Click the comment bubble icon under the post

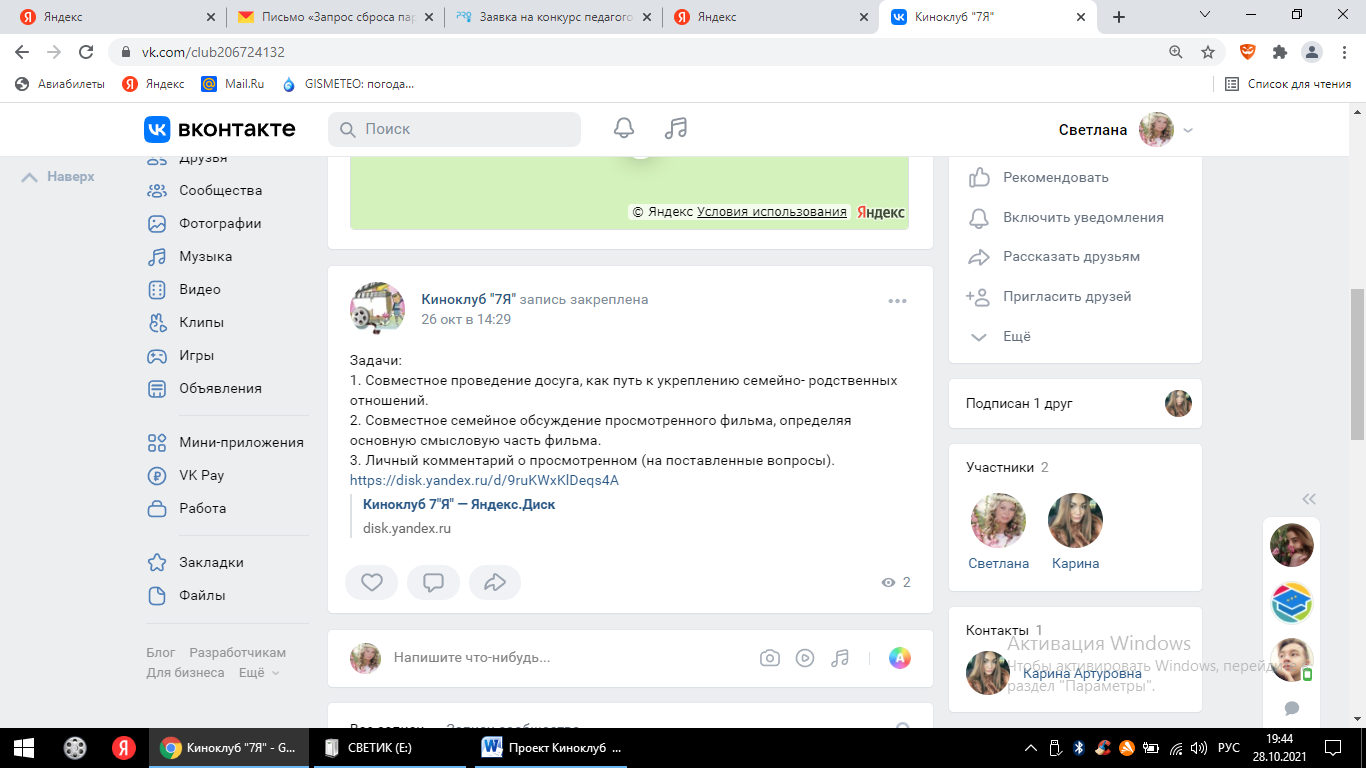pyautogui.click(x=433, y=582)
